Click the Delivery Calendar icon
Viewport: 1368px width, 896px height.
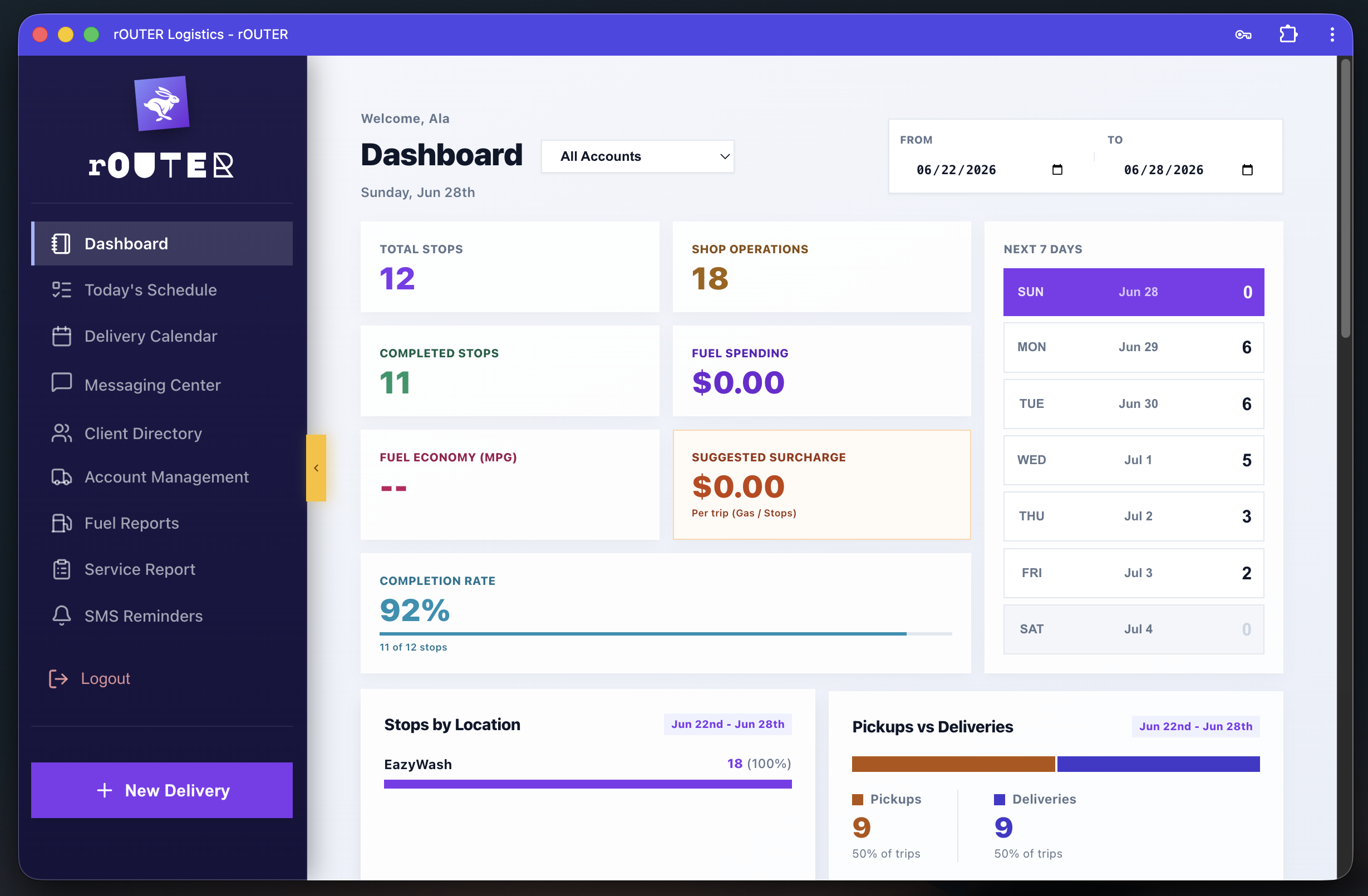(61, 336)
